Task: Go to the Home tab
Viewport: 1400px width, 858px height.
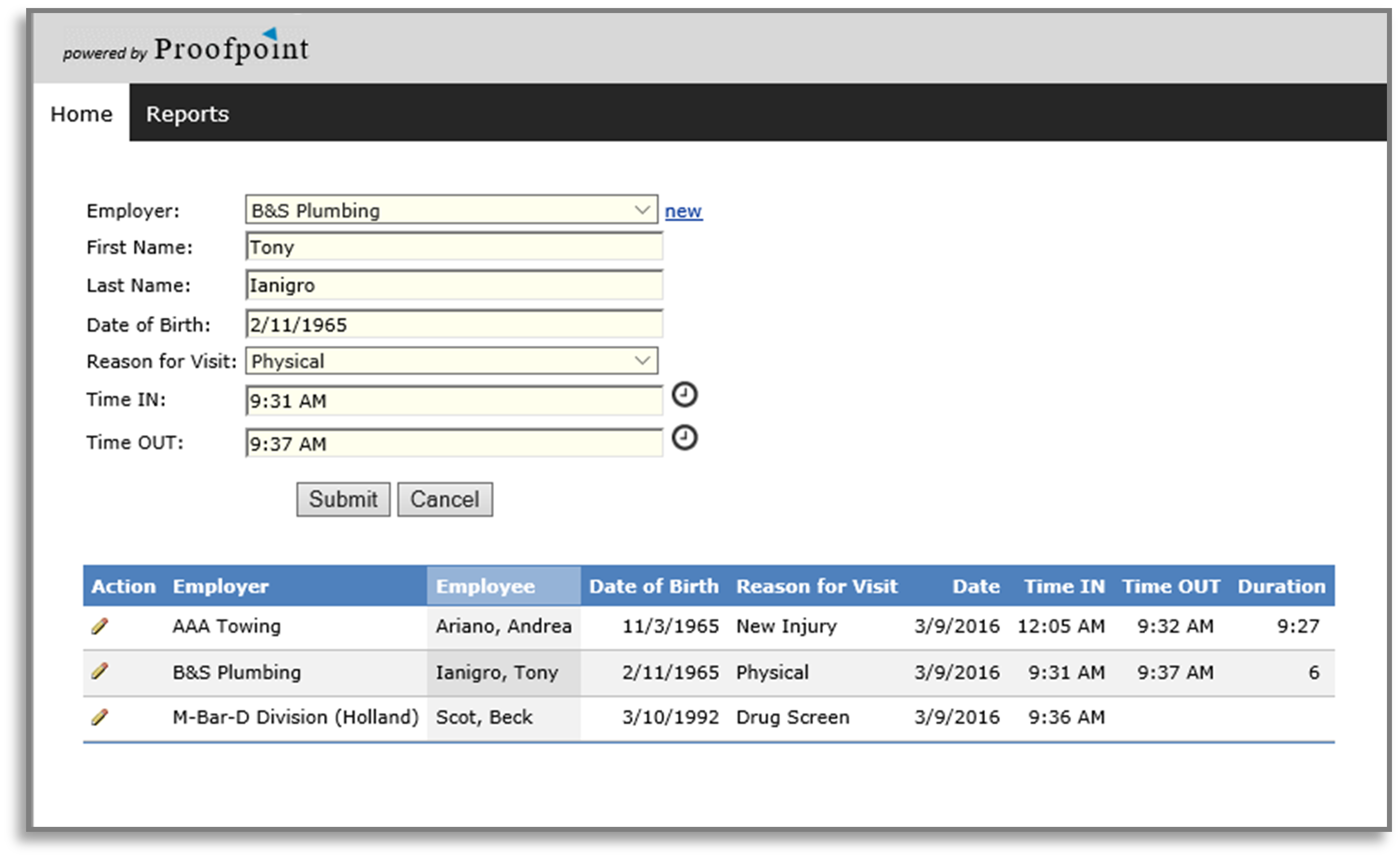Action: [x=81, y=114]
